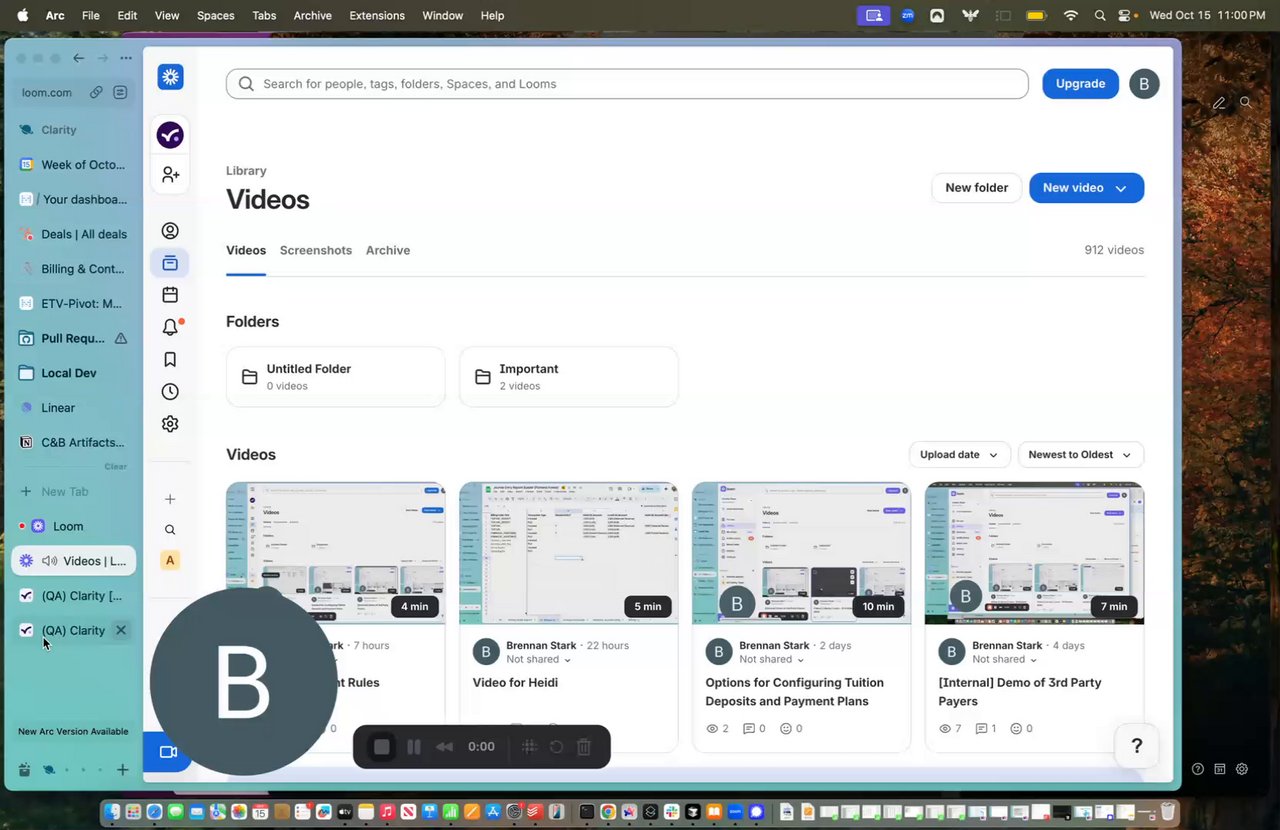Open the Extensions menu
The width and height of the screenshot is (1280, 830).
pyautogui.click(x=377, y=15)
